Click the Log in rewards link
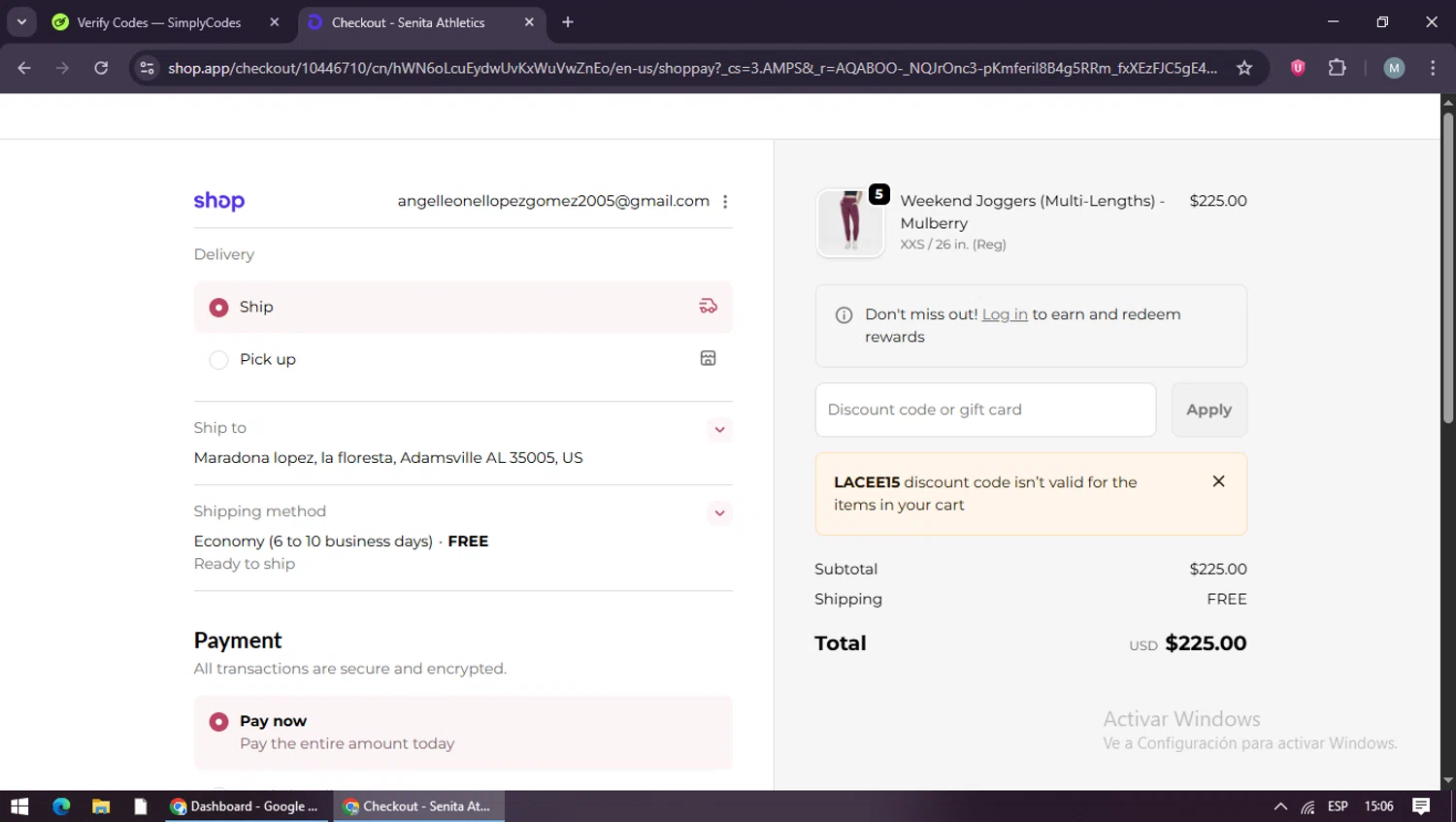Viewport: 1456px width, 822px height. (x=1005, y=314)
